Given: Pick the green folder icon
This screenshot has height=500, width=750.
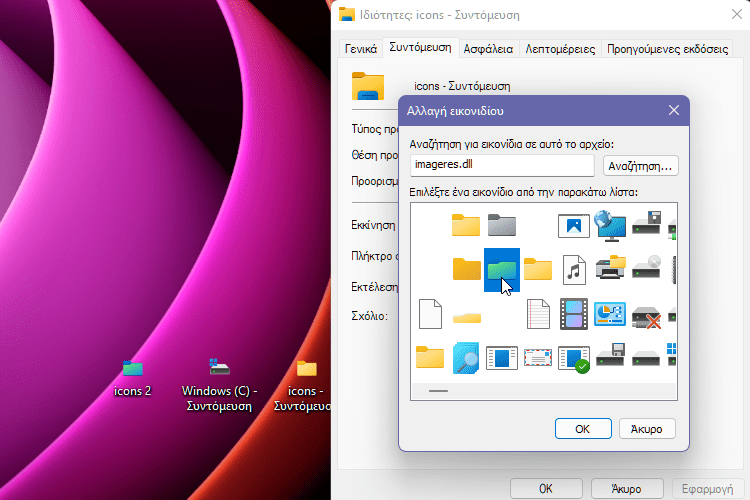Looking at the screenshot, I should [x=502, y=270].
